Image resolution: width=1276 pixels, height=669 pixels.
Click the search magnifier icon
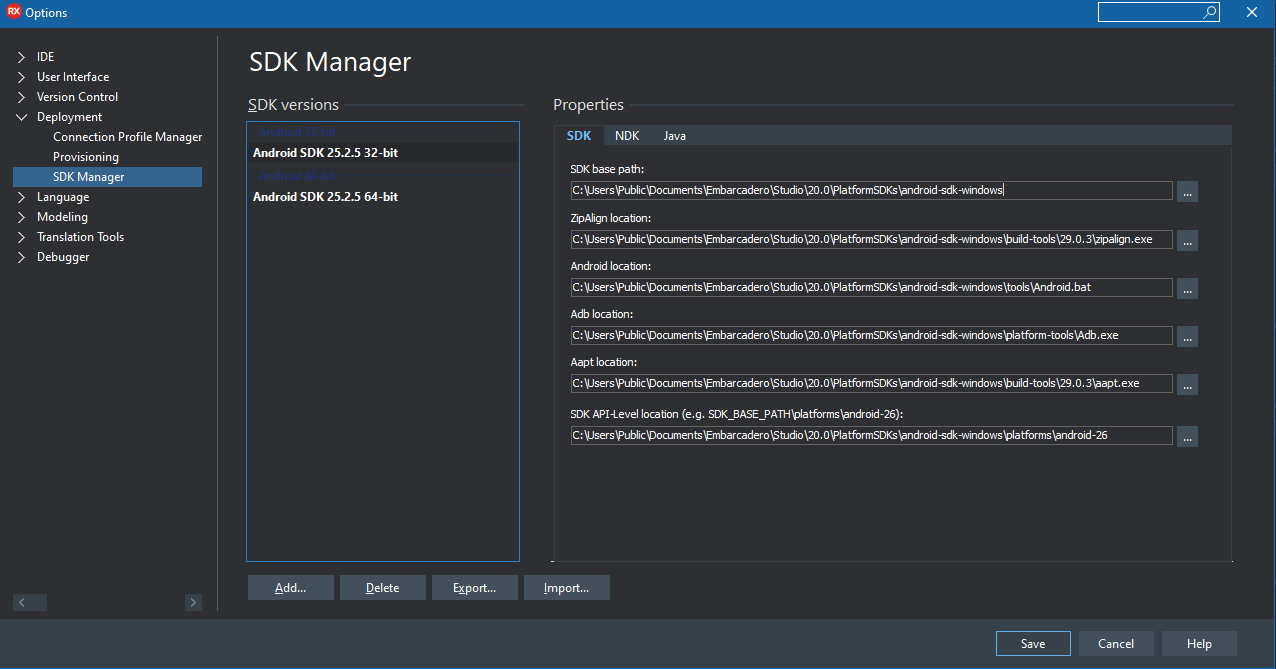pos(1210,12)
